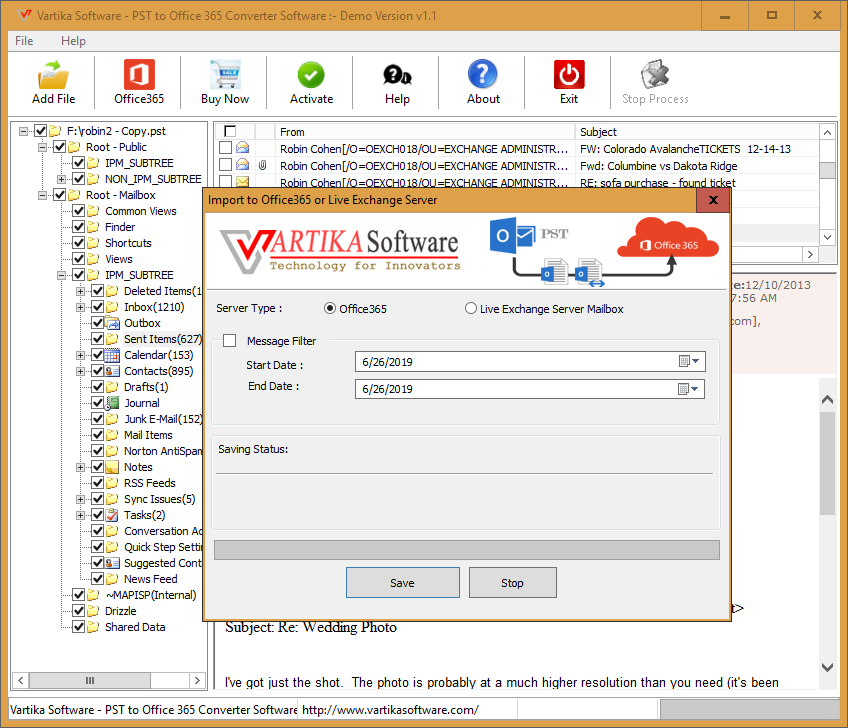Enable the Message Filter checkbox
Image resolution: width=848 pixels, height=728 pixels.
coord(230,340)
